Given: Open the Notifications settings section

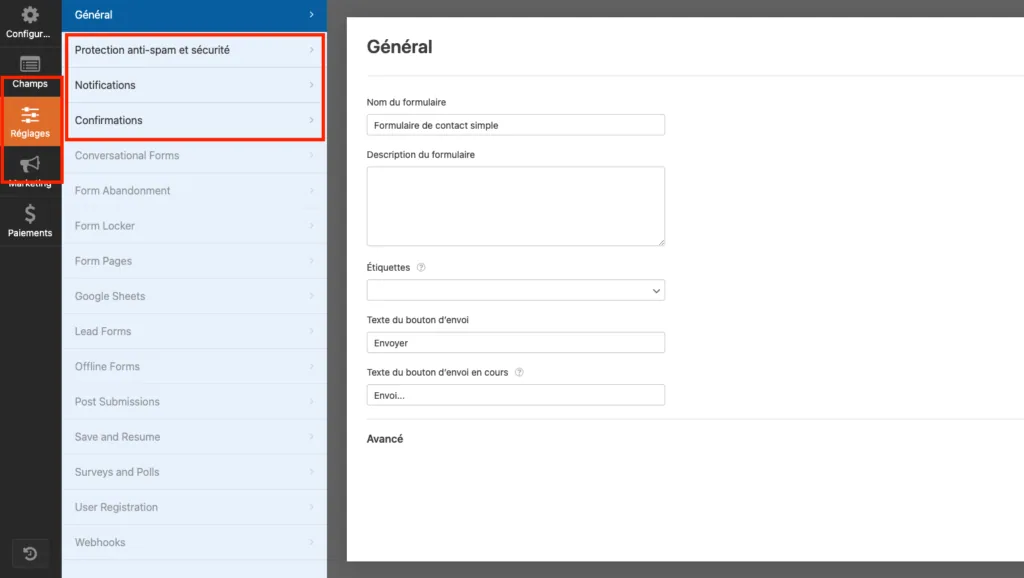Looking at the screenshot, I should click(194, 85).
